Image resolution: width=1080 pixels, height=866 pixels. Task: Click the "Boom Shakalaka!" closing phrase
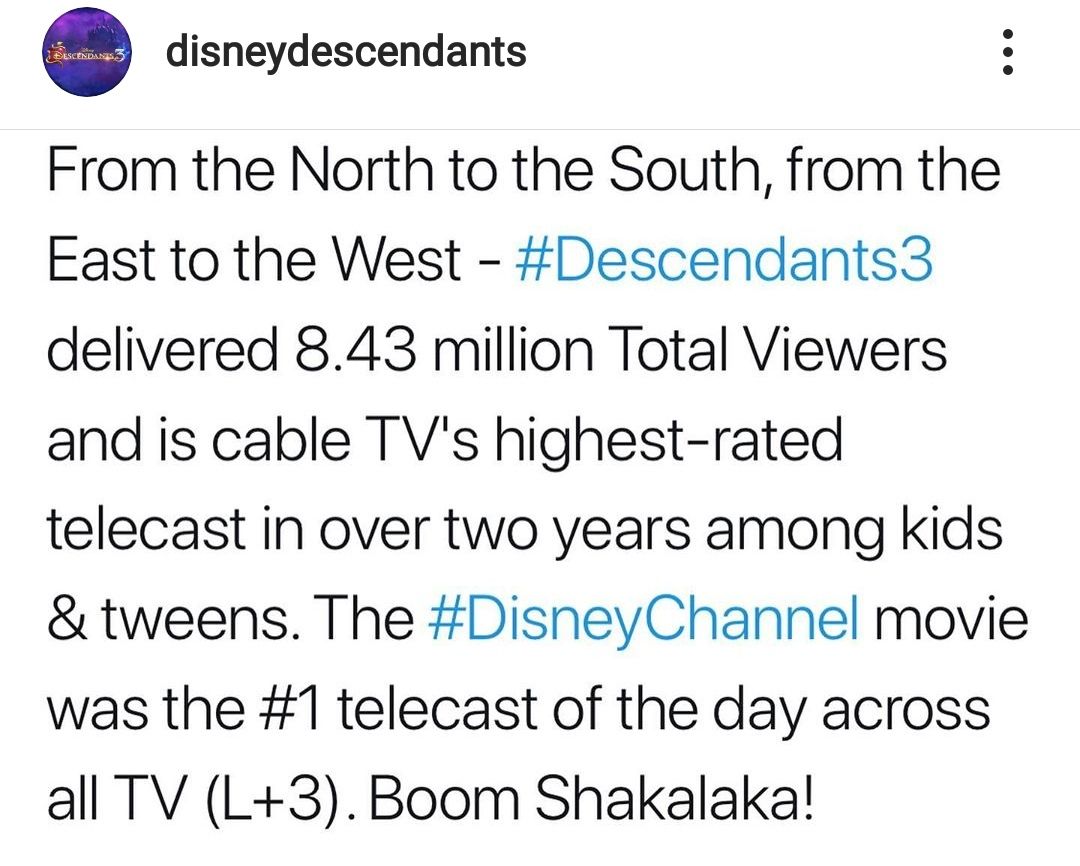(592, 798)
